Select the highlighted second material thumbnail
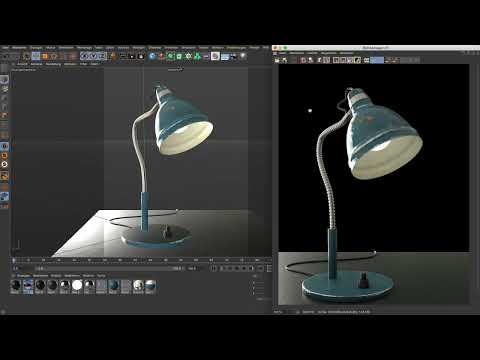Image resolution: width=480 pixels, height=360 pixels. pyautogui.click(x=28, y=286)
